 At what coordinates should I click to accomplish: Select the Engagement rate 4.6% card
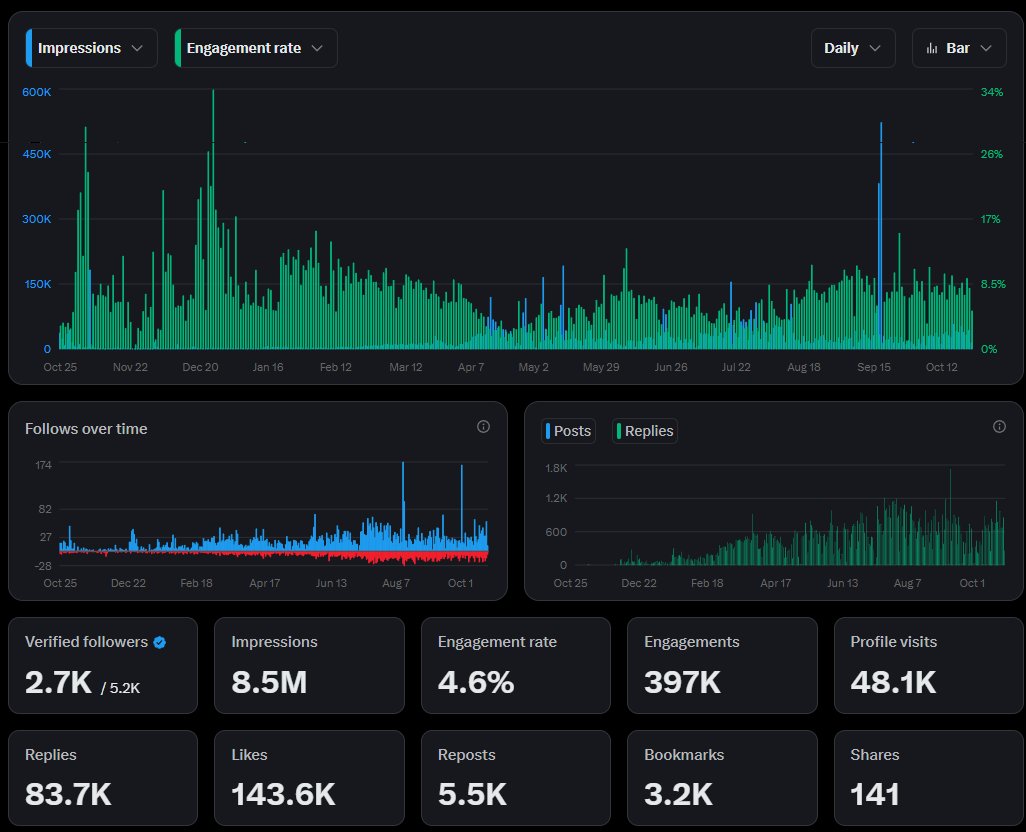[x=516, y=665]
